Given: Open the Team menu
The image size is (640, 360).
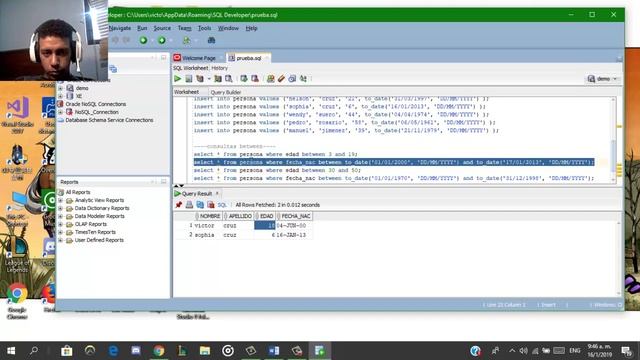Looking at the screenshot, I should click(184, 28).
